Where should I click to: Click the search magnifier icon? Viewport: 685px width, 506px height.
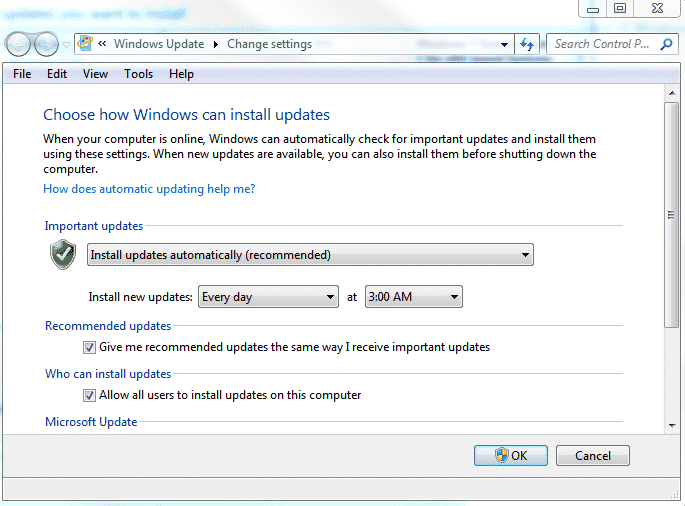[x=667, y=44]
